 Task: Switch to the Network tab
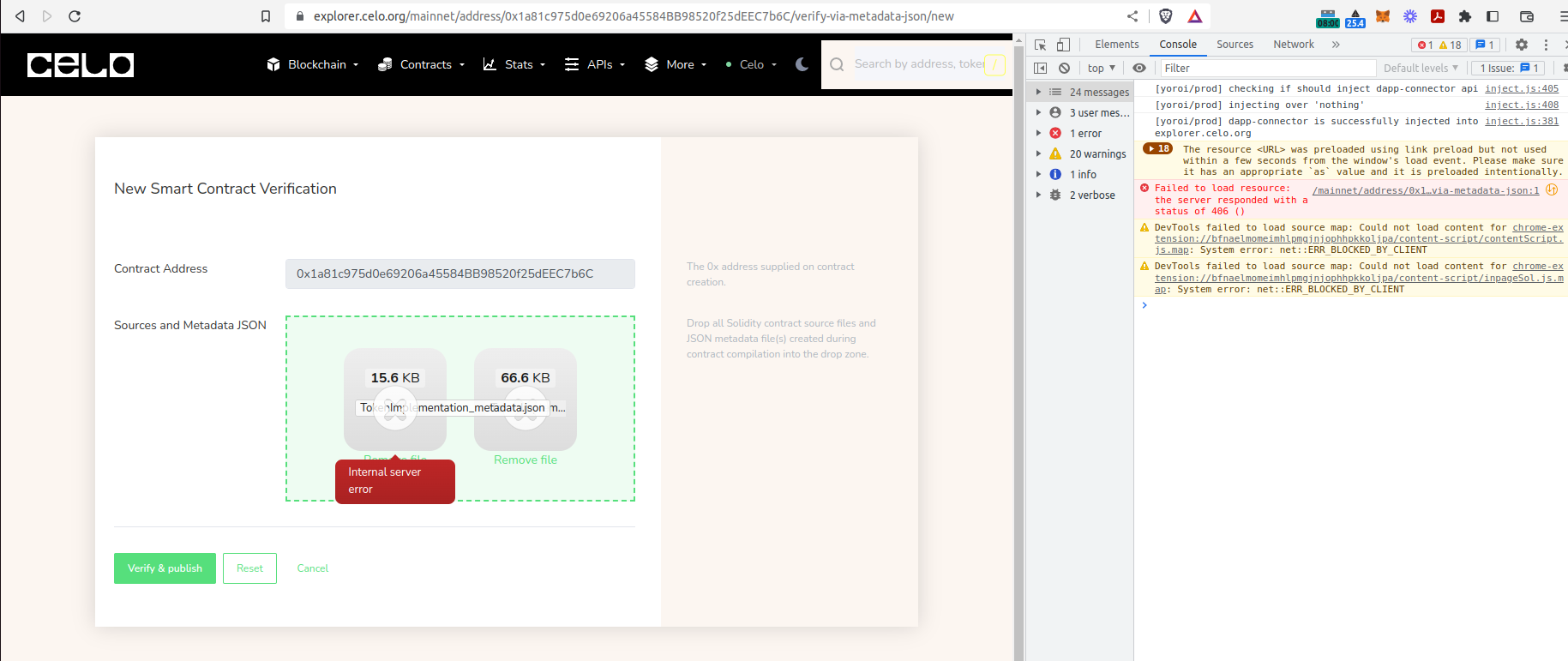pos(1294,45)
